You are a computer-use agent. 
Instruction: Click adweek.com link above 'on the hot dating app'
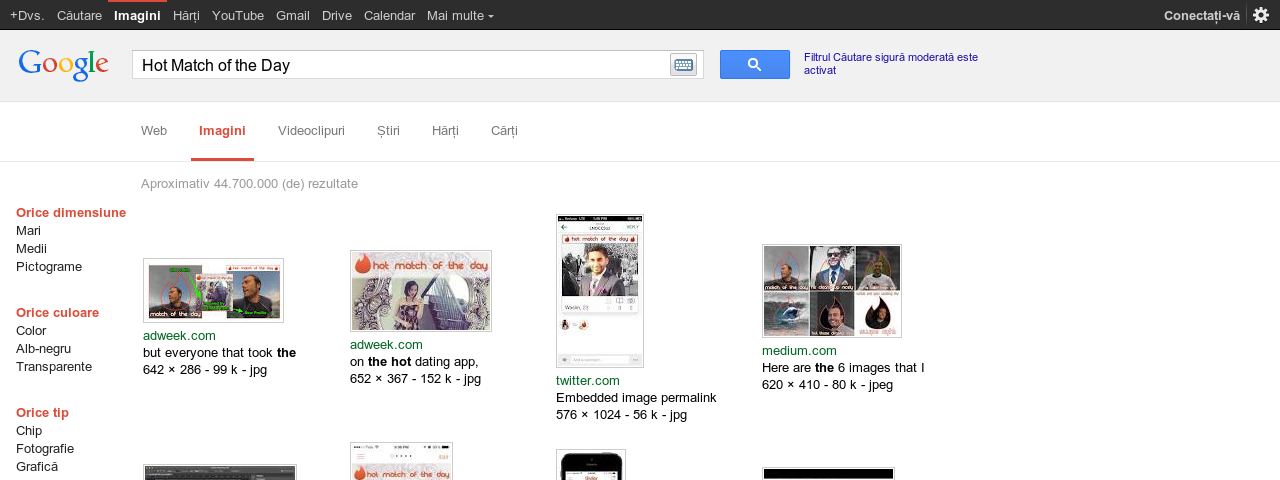[386, 345]
